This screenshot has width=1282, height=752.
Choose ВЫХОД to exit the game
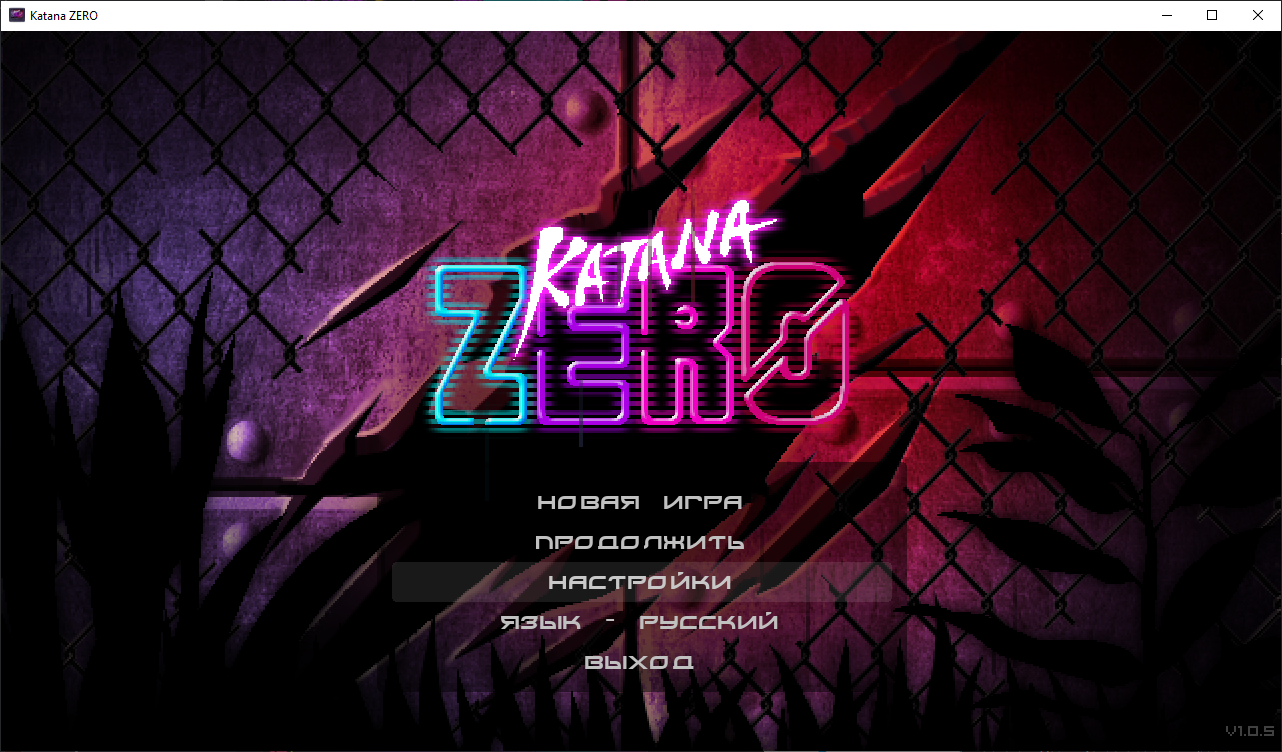tap(640, 662)
